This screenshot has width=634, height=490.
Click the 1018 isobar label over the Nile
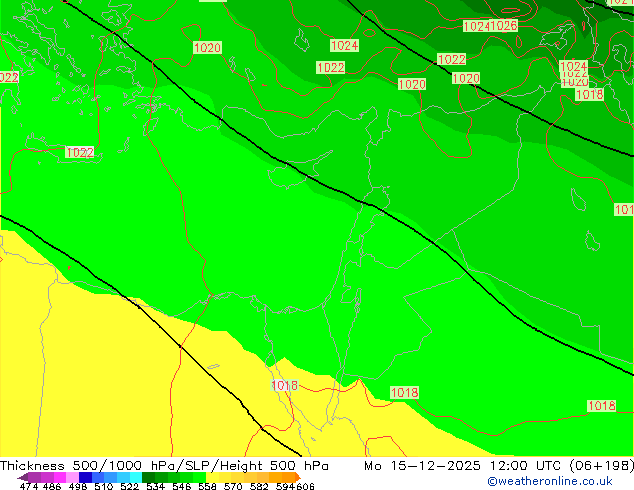click(x=285, y=385)
